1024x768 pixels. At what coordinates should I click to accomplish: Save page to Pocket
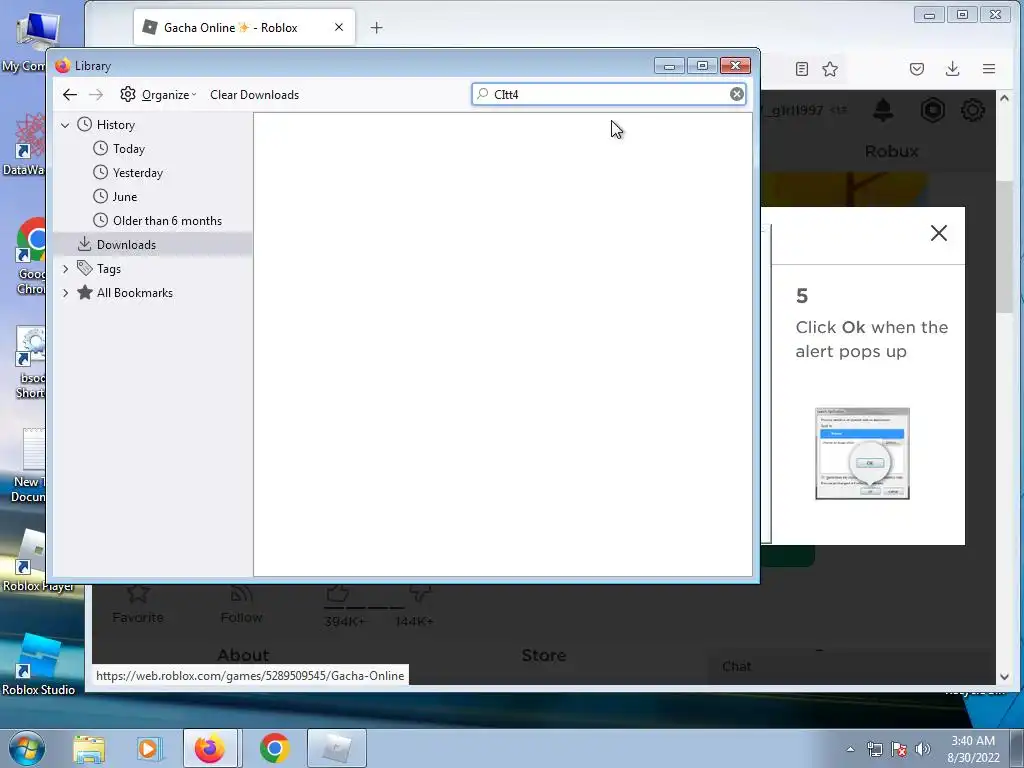917,69
